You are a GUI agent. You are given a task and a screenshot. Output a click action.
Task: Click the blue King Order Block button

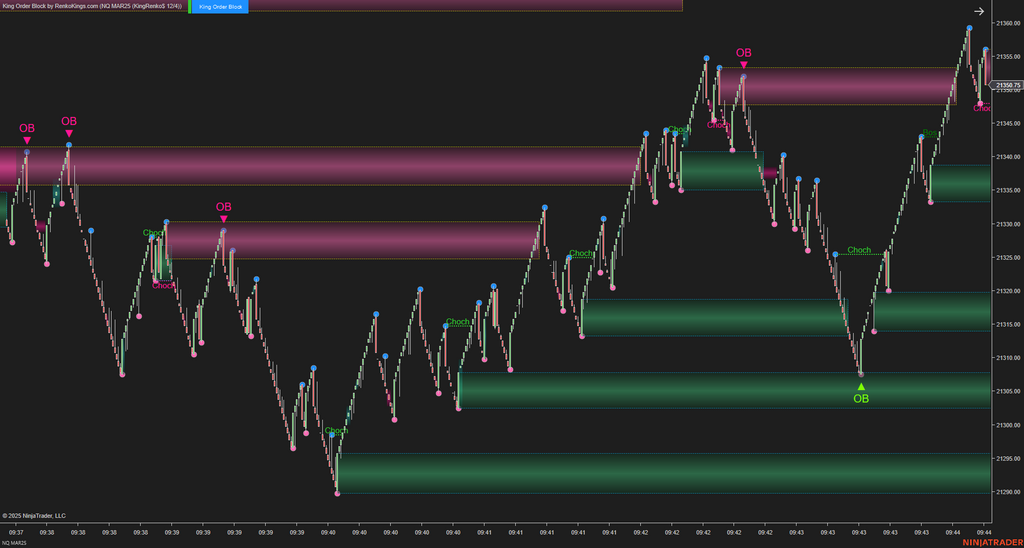219,7
